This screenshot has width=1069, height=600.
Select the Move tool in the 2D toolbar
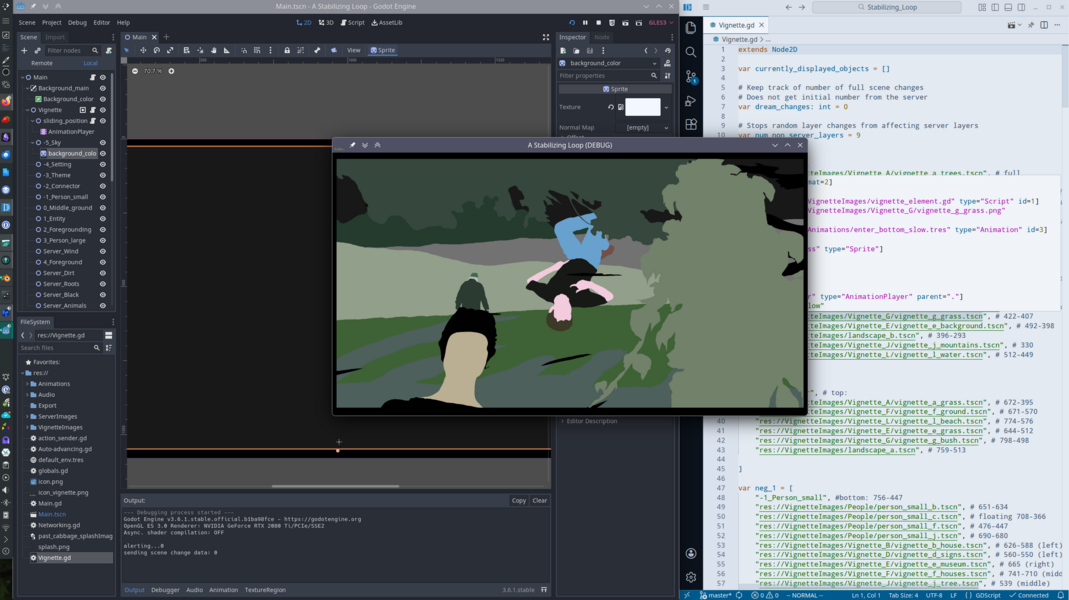pyautogui.click(x=144, y=48)
